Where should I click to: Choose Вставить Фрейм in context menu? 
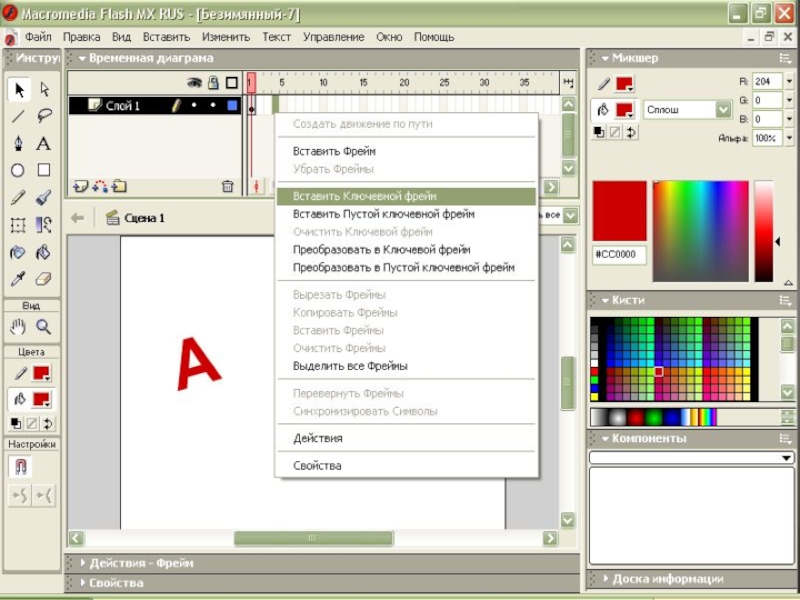click(x=407, y=152)
